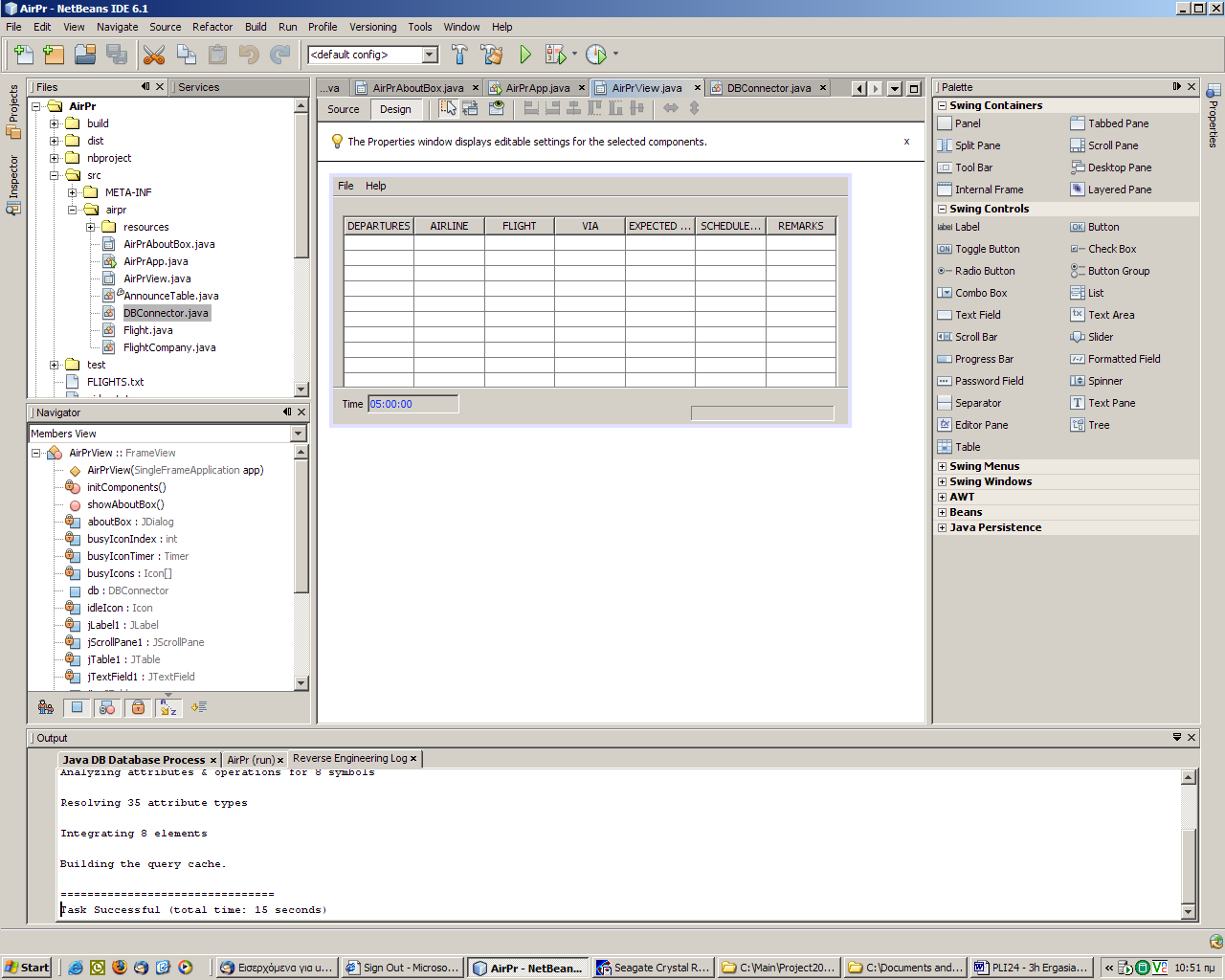The width and height of the screenshot is (1225, 980).
Task: Click the DEPARTURES column header in form
Action: [379, 226]
